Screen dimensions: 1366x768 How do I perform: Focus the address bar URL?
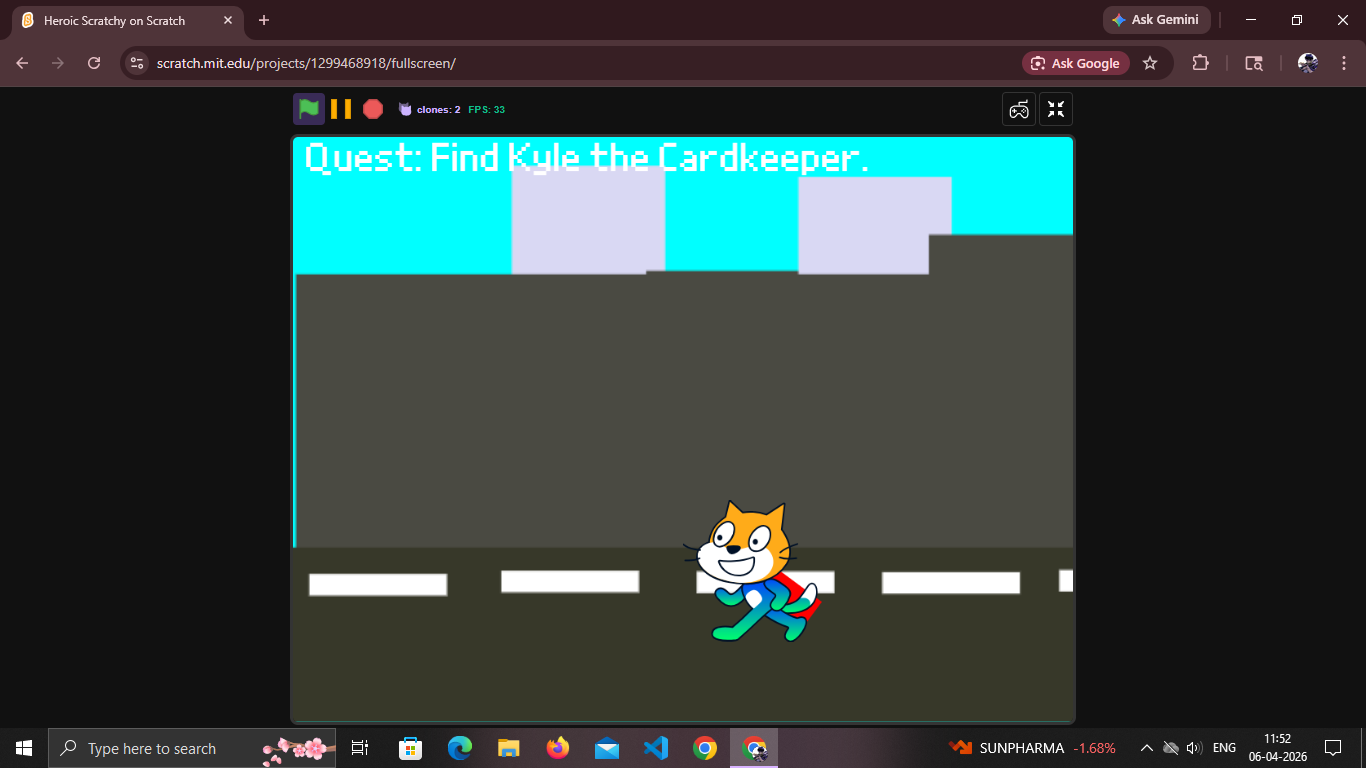pos(306,63)
